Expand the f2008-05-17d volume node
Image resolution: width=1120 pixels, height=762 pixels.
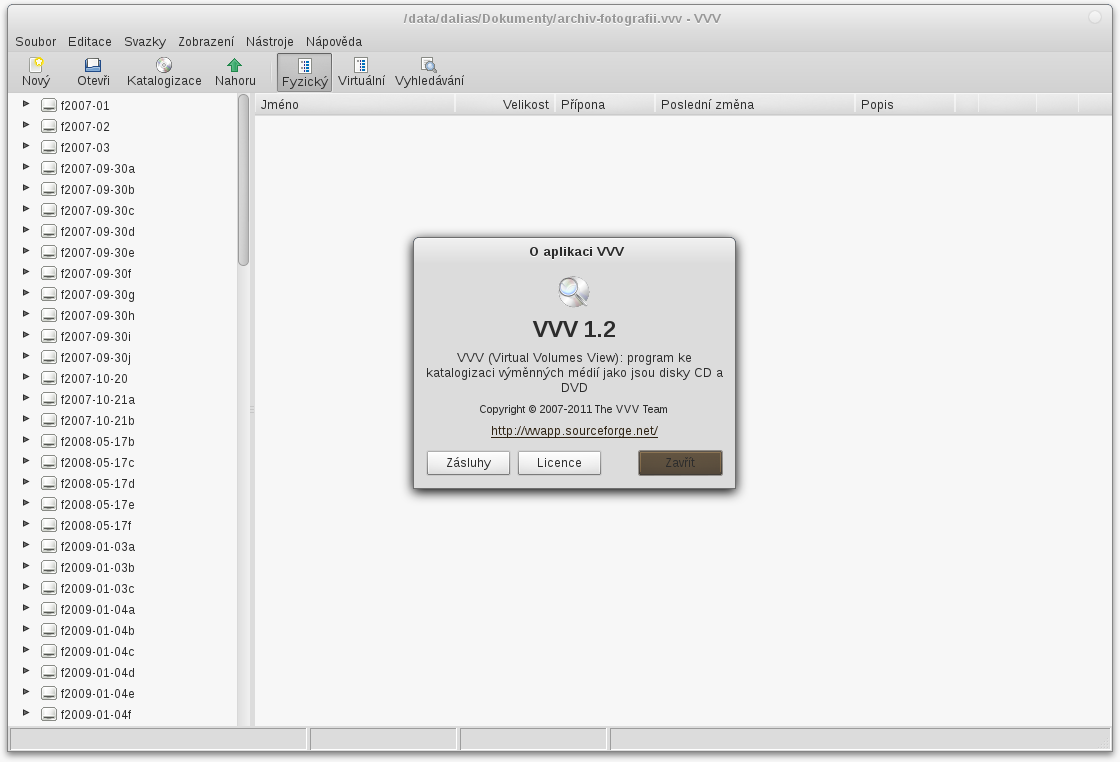pos(26,482)
